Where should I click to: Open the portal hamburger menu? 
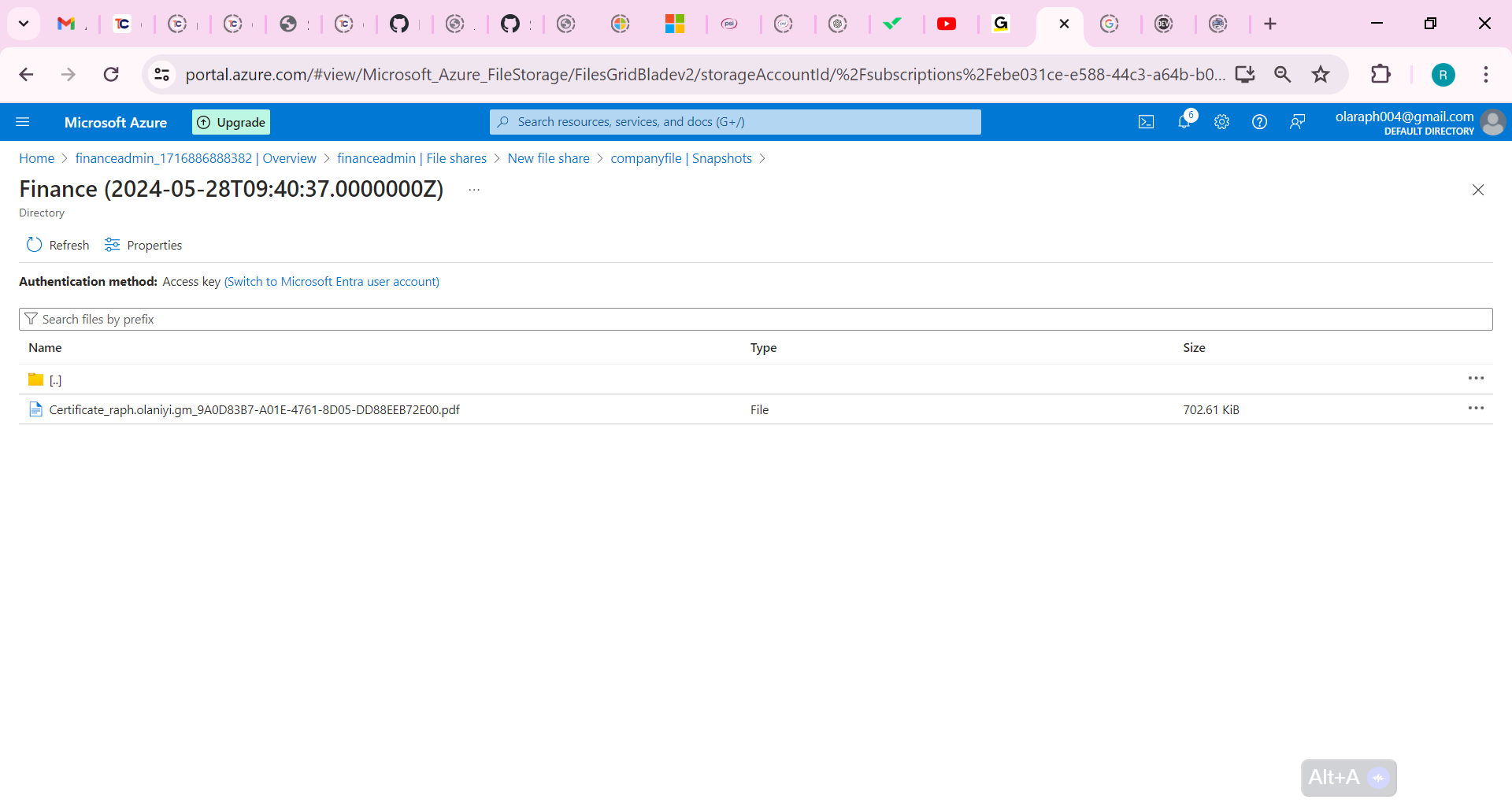point(23,121)
